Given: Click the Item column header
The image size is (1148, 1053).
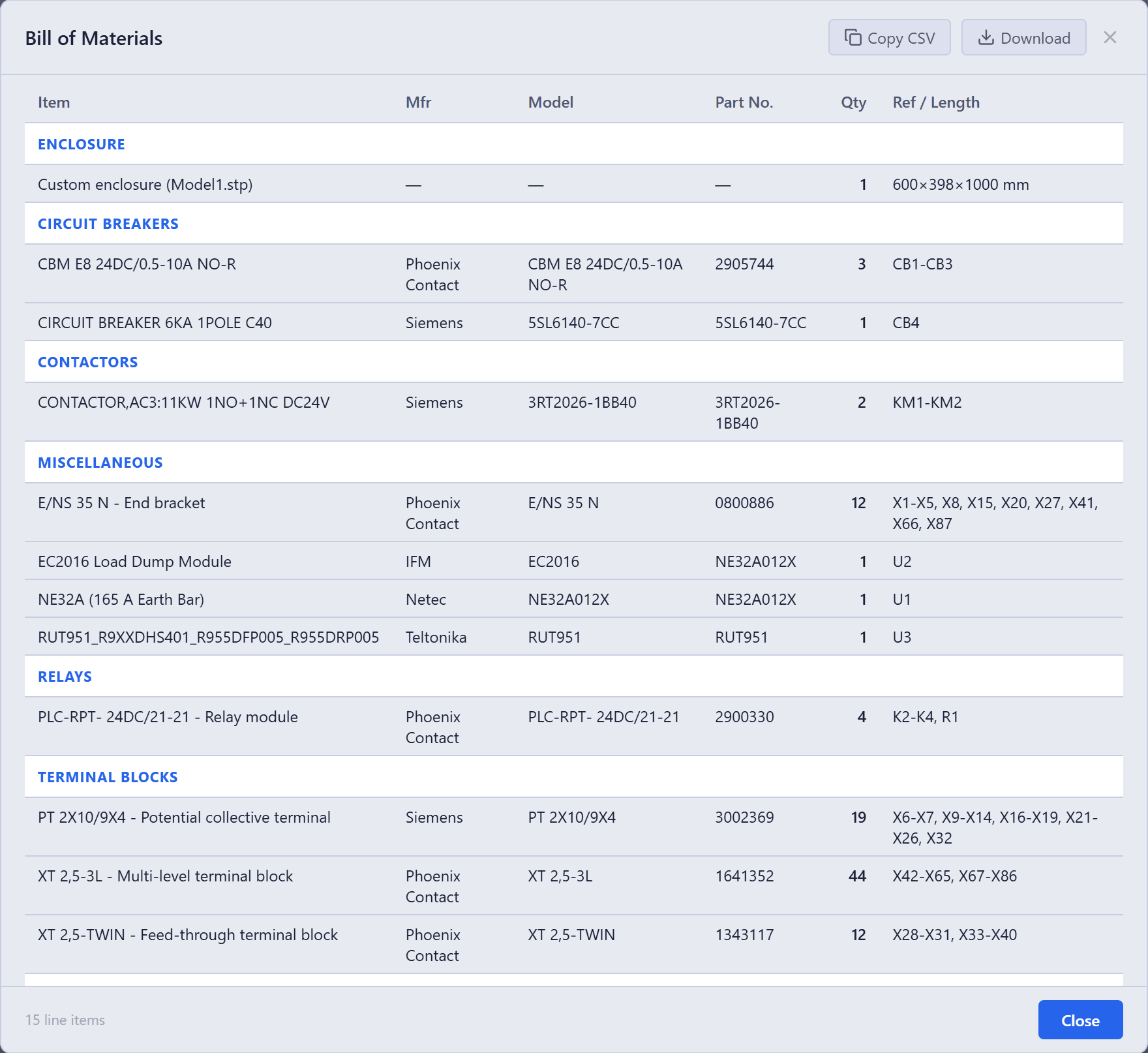Looking at the screenshot, I should [53, 102].
